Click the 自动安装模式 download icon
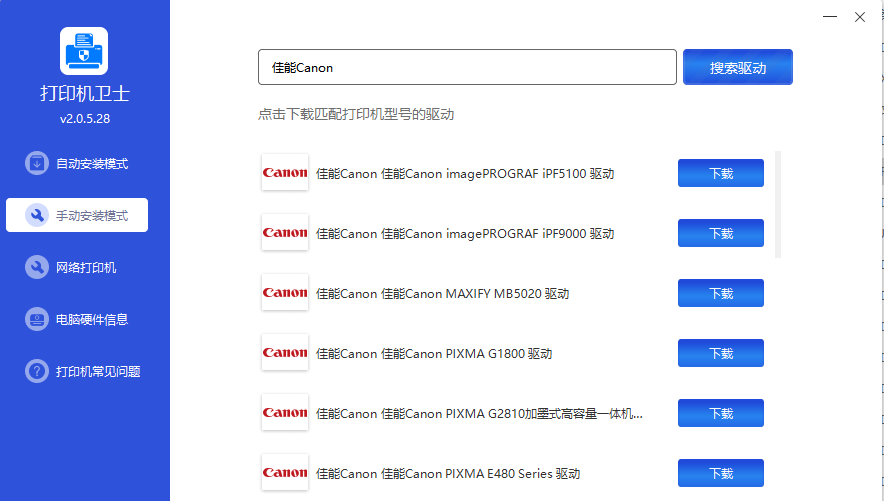This screenshot has width=884, height=501. tap(37, 163)
